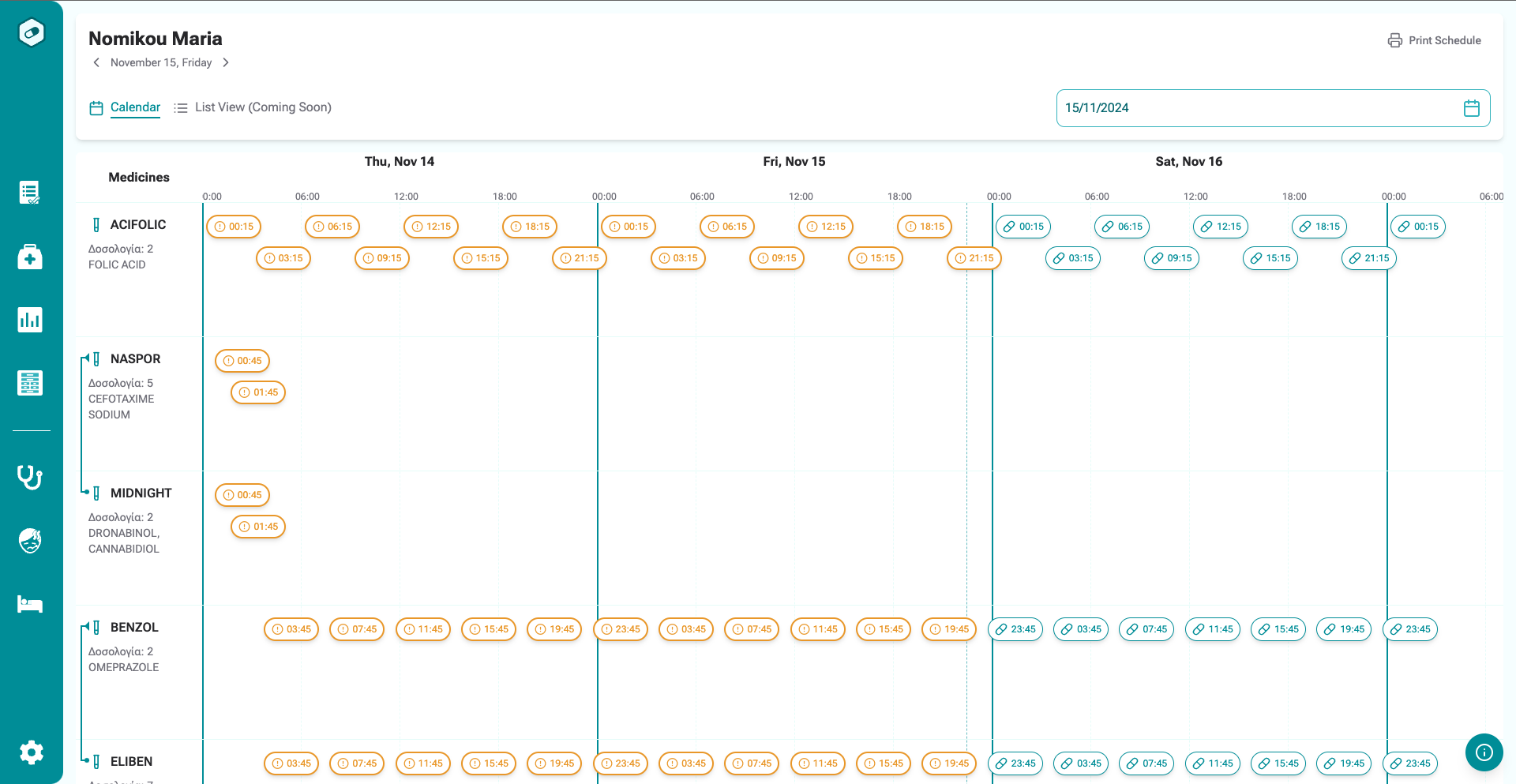Click the test tube icon next to MIDNIGHT
This screenshot has width=1516, height=784.
96,493
